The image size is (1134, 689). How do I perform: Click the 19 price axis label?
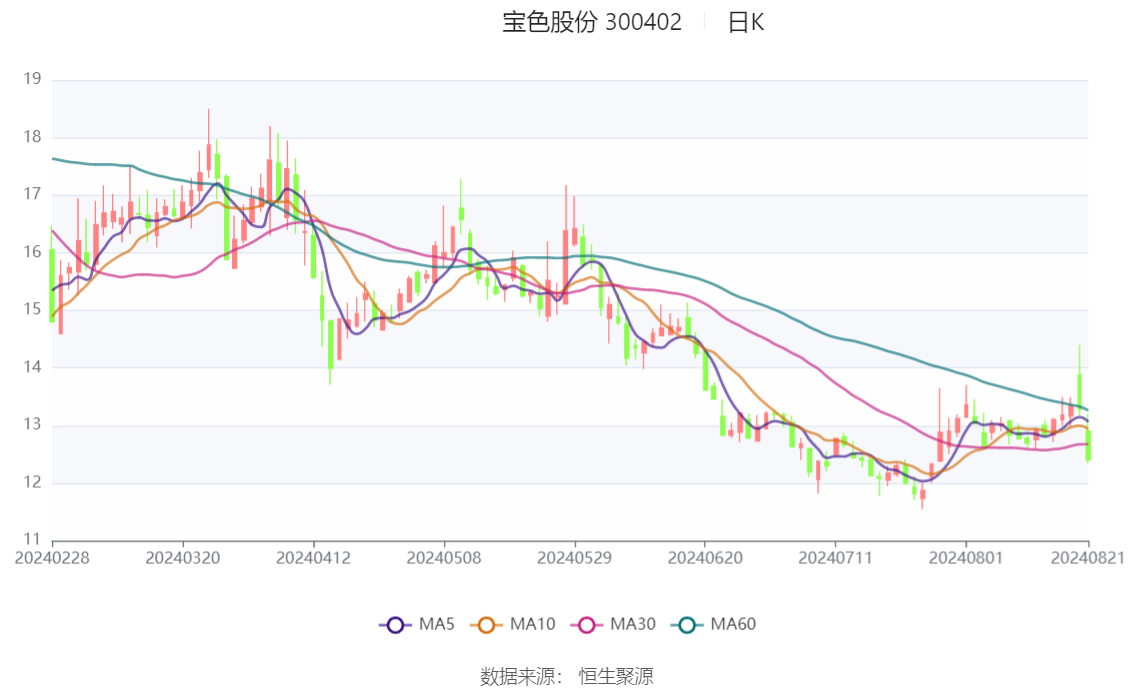(32, 79)
